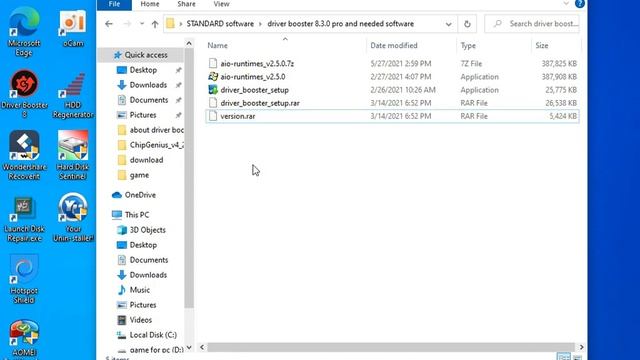Go back with the Back arrow
The width and height of the screenshot is (640, 360).
coord(109,24)
